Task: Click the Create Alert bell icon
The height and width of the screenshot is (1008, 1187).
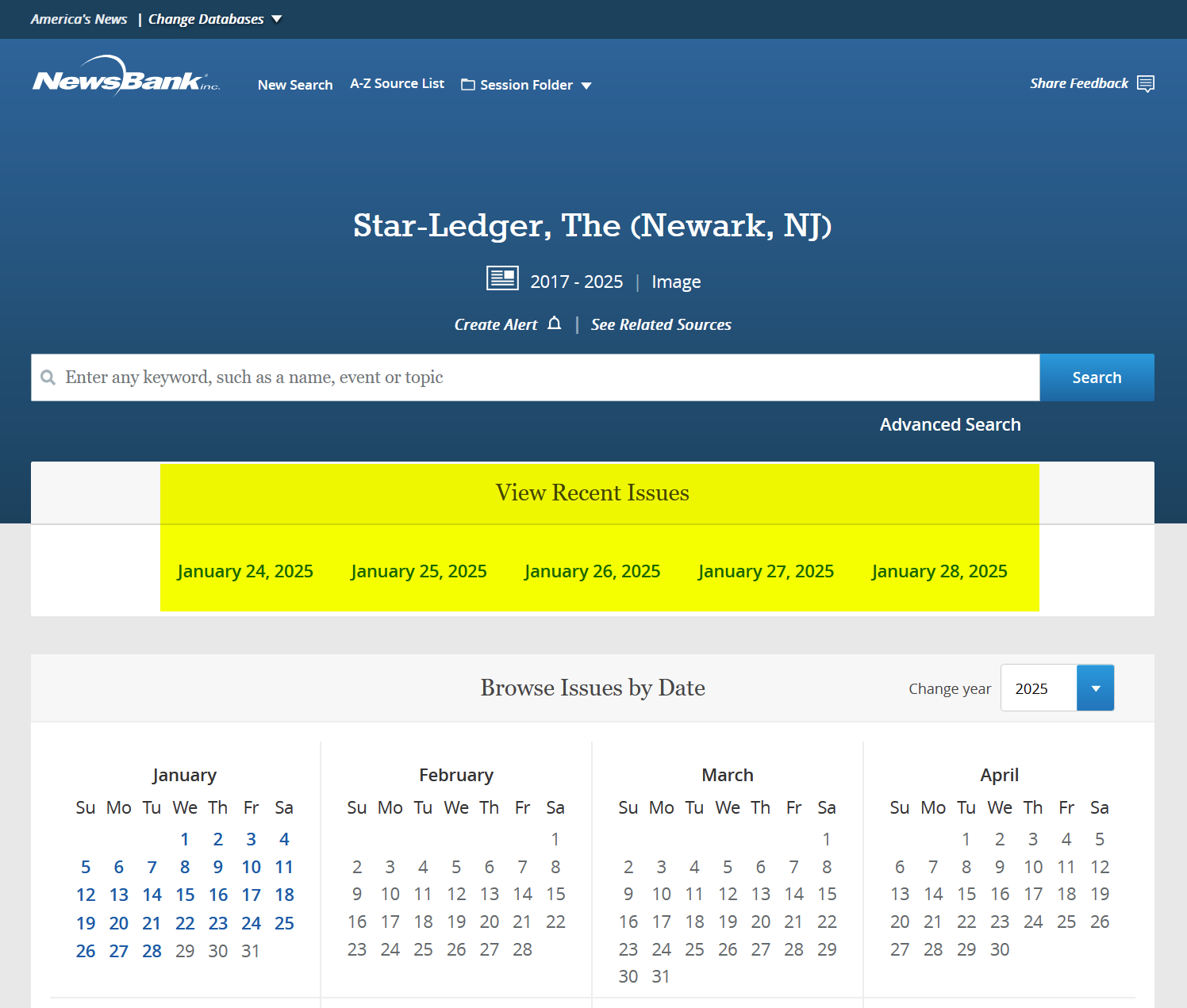Action: (555, 324)
